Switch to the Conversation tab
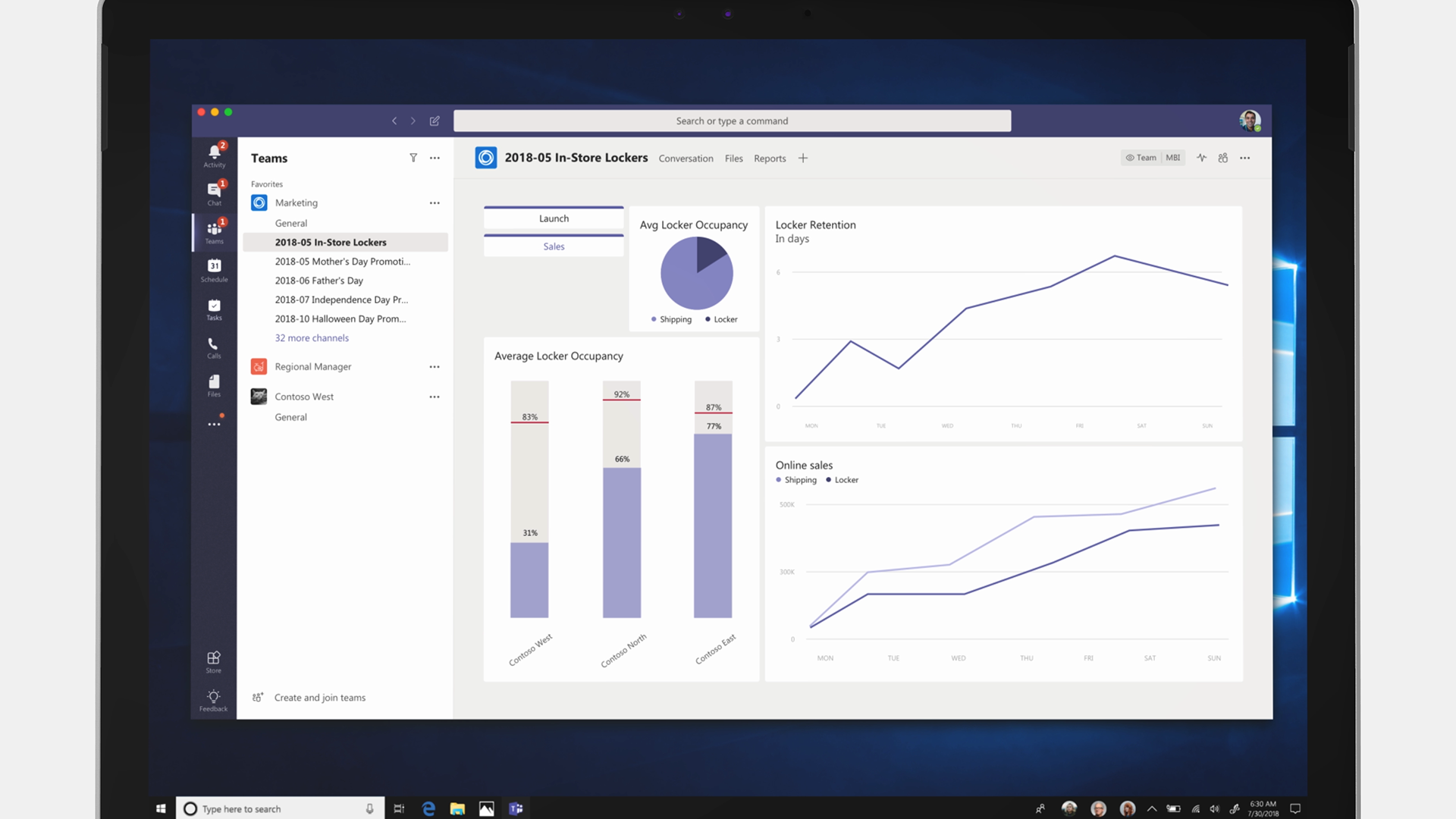Screen dimensions: 1456x819 click(x=686, y=158)
